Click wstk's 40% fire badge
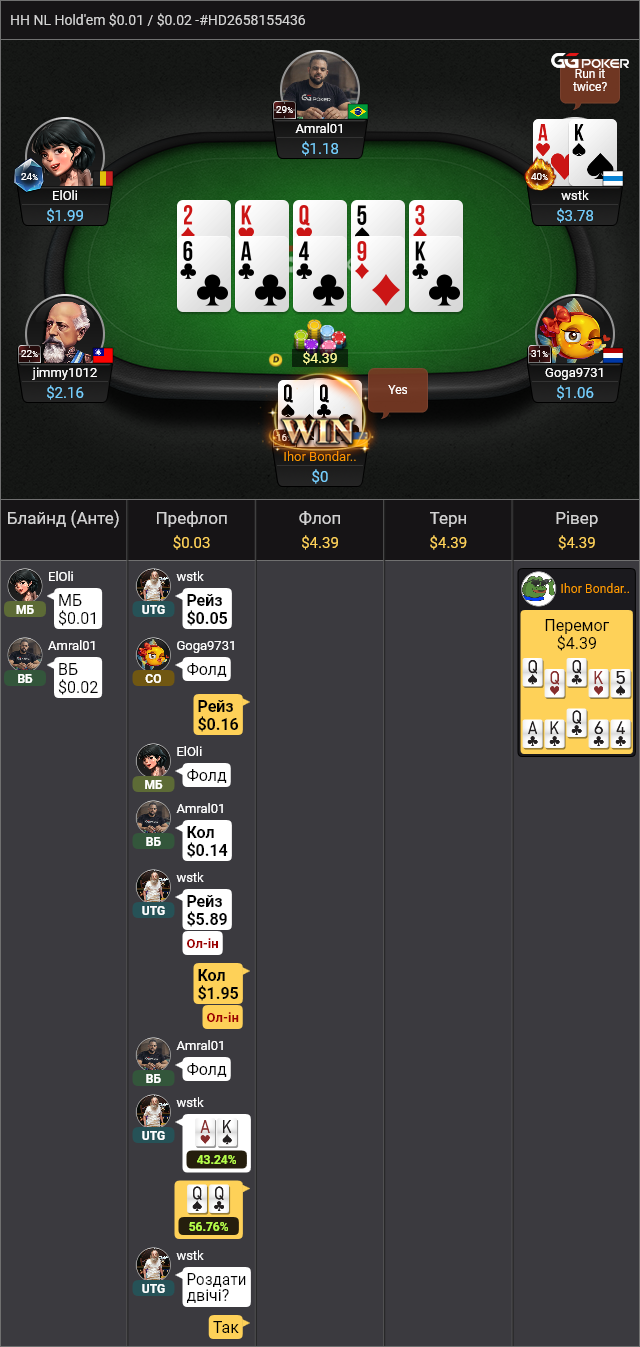640x1347 pixels. [539, 176]
